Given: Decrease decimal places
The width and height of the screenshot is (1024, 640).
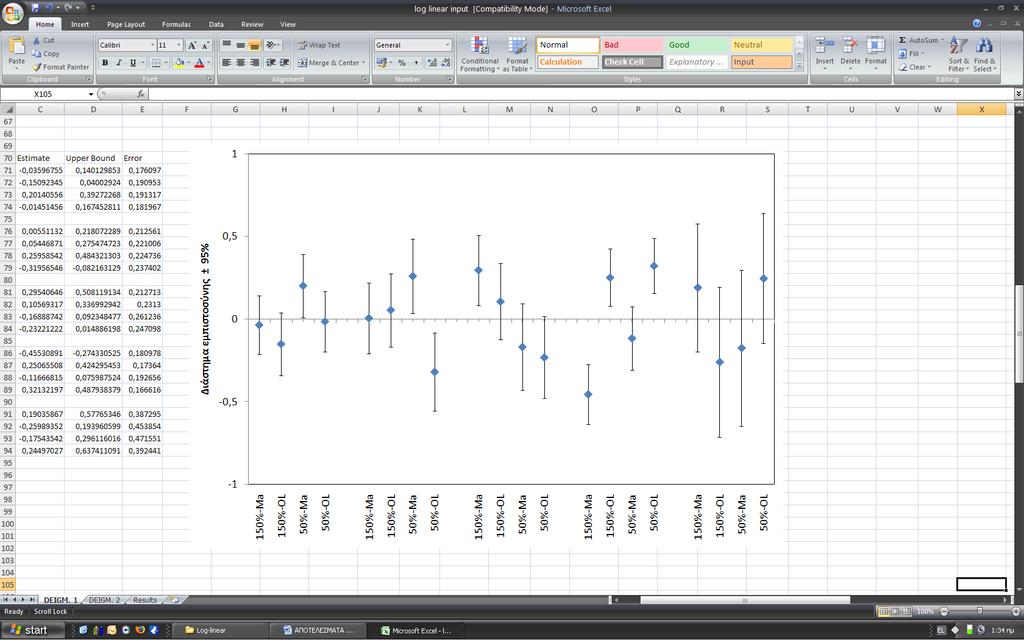Looking at the screenshot, I should 445,63.
